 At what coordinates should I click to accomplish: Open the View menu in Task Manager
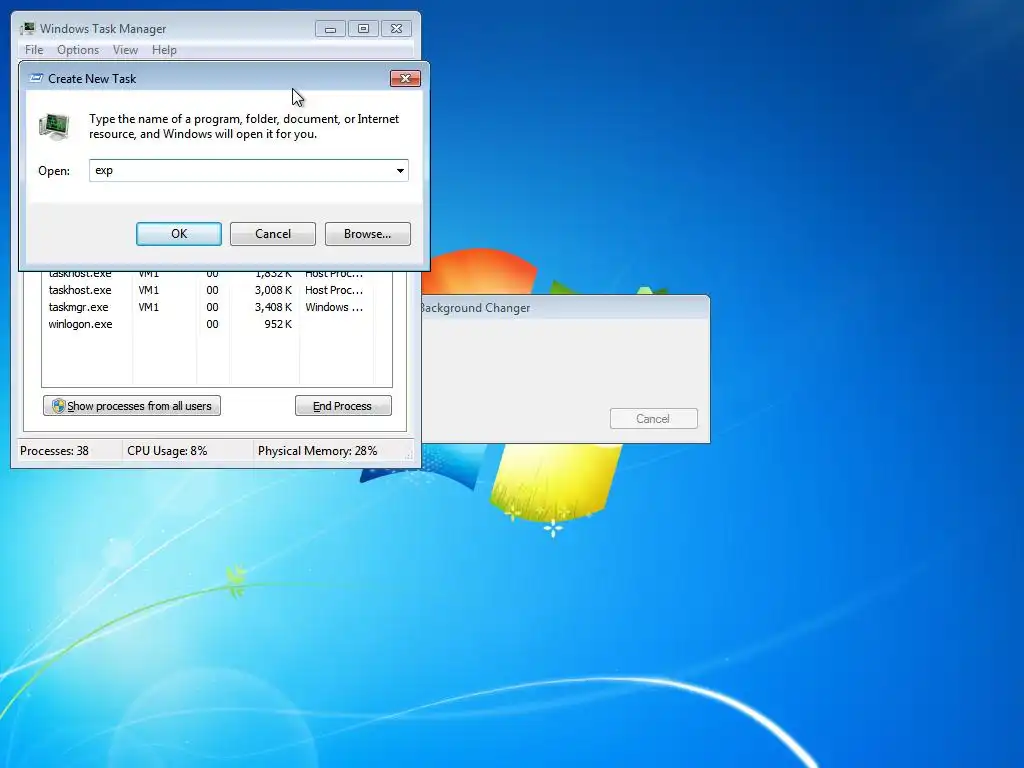coord(125,50)
